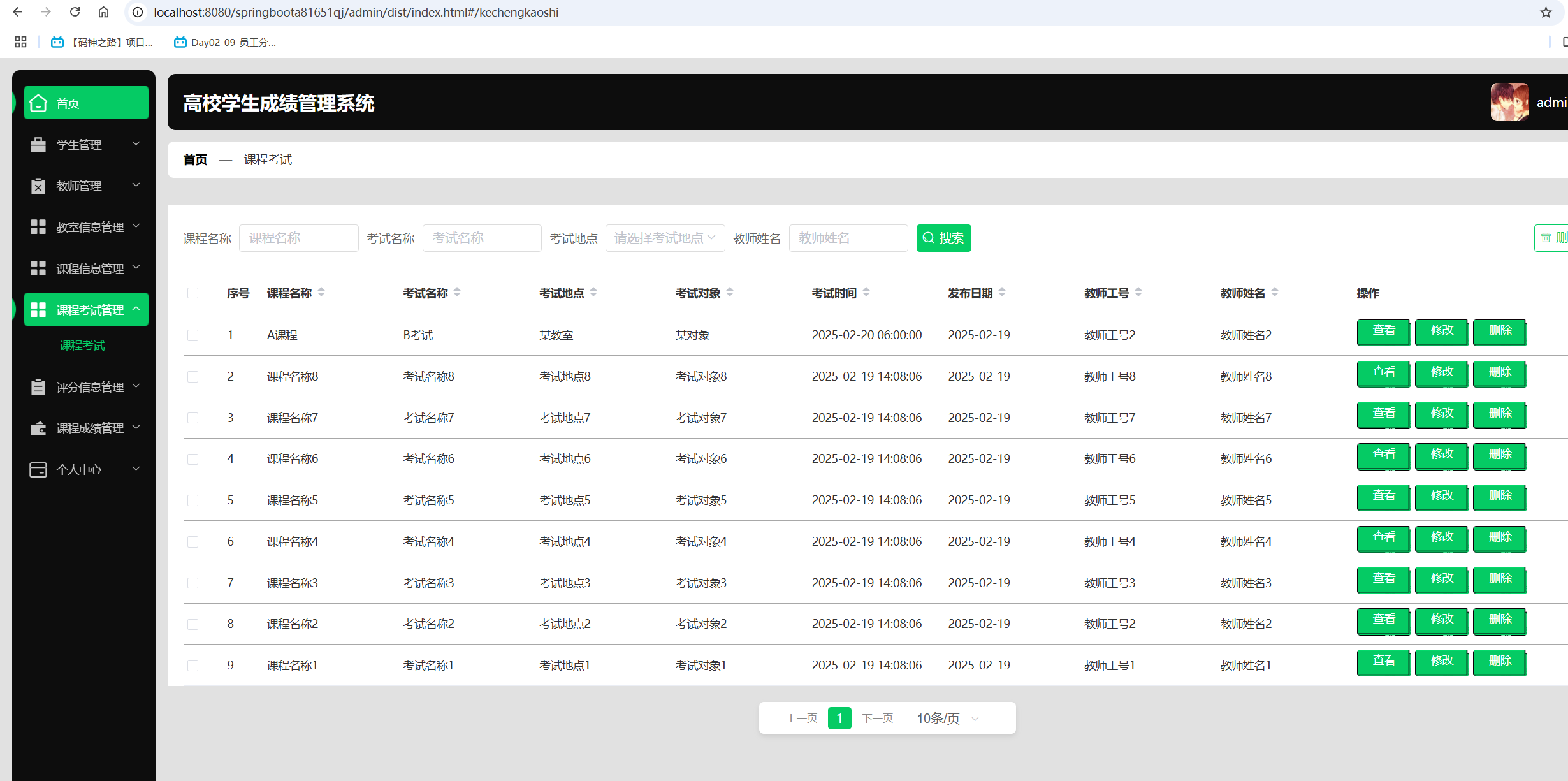The height and width of the screenshot is (781, 1568).
Task: Click 查看 for A课程 row
Action: pos(1384,332)
